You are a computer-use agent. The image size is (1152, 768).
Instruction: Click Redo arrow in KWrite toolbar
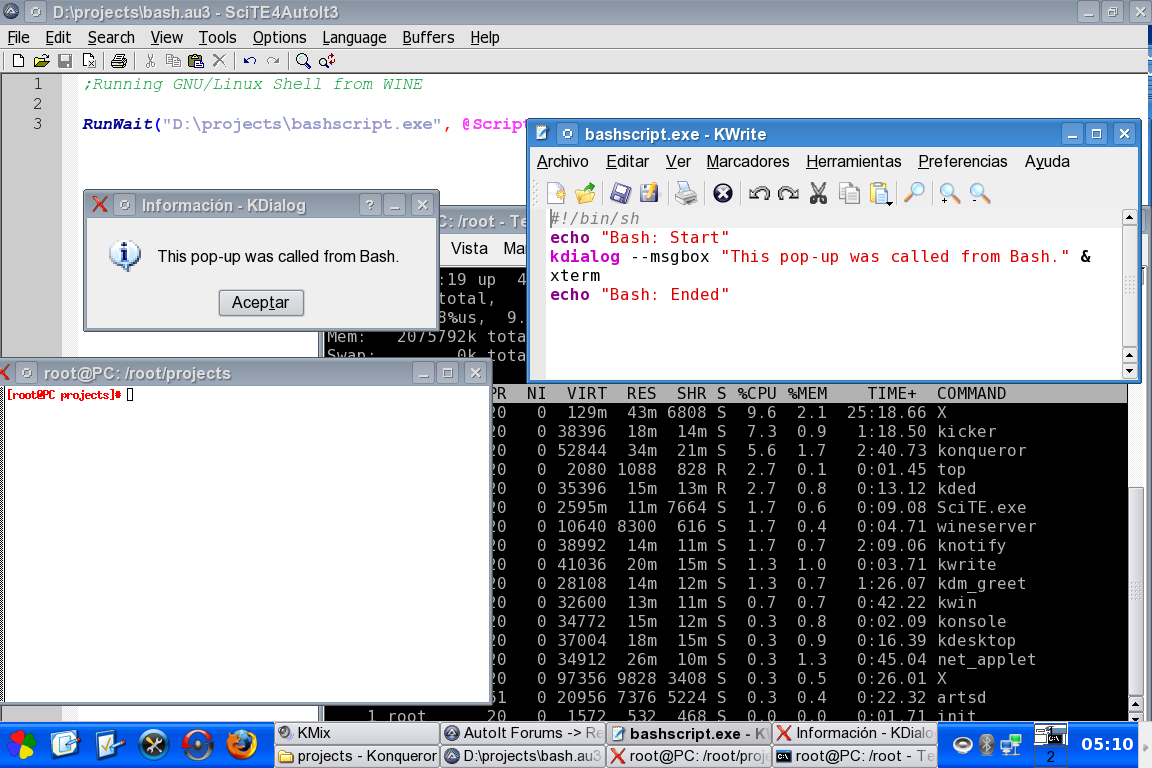point(788,193)
